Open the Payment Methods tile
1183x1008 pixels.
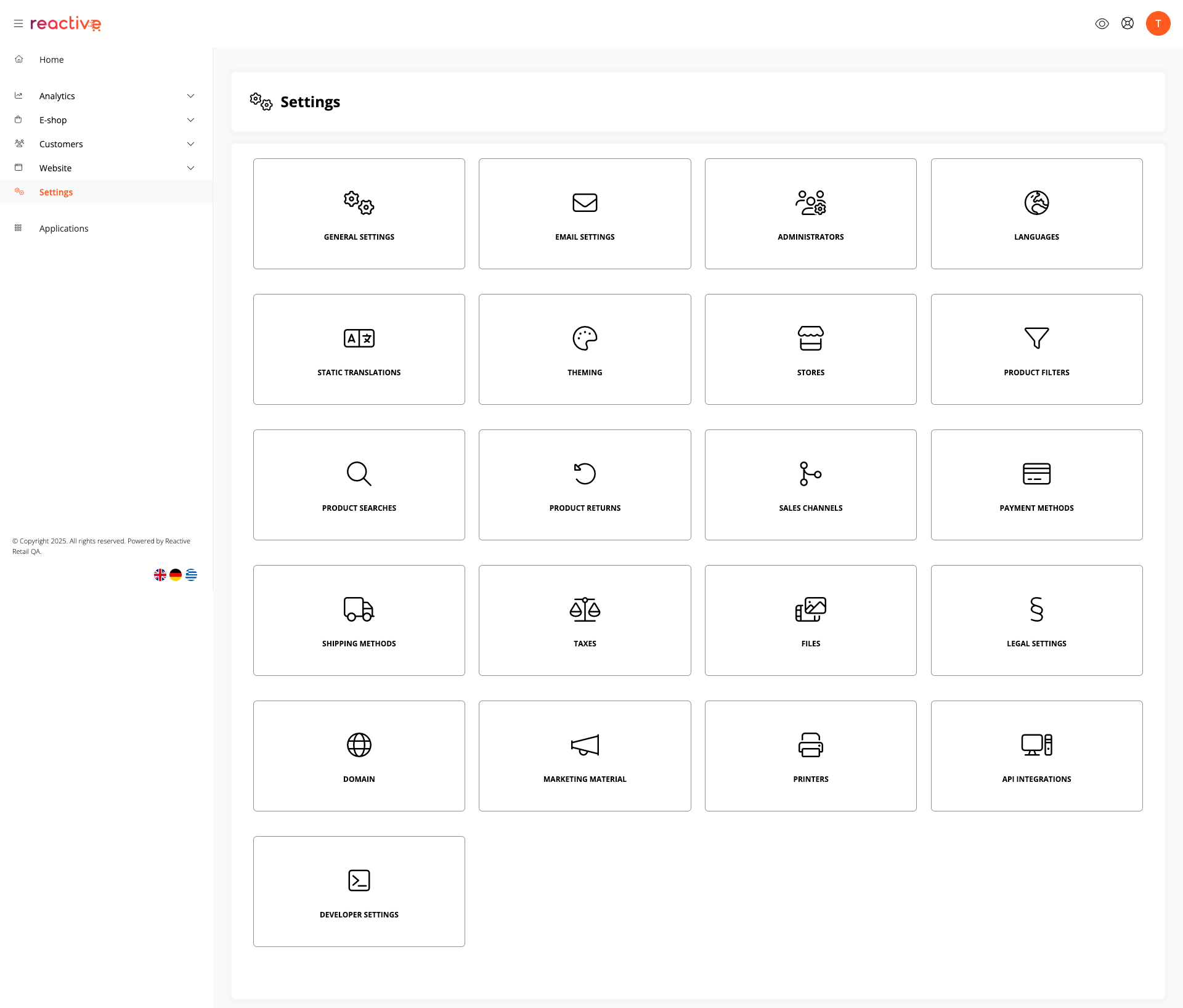(1036, 485)
